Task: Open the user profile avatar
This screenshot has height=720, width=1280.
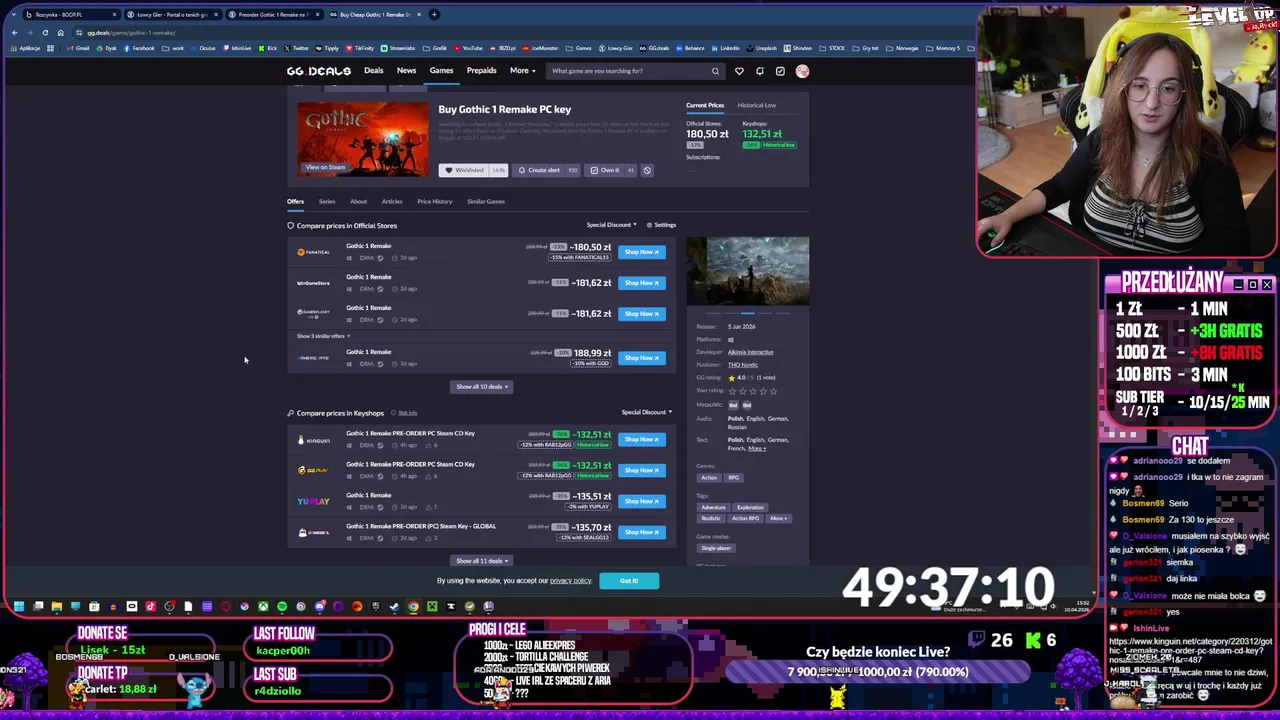Action: 802,71
